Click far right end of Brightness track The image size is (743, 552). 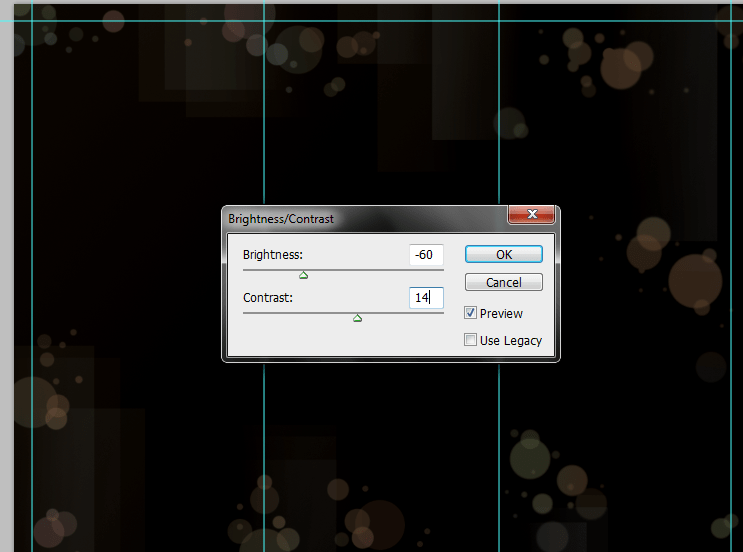(x=441, y=270)
